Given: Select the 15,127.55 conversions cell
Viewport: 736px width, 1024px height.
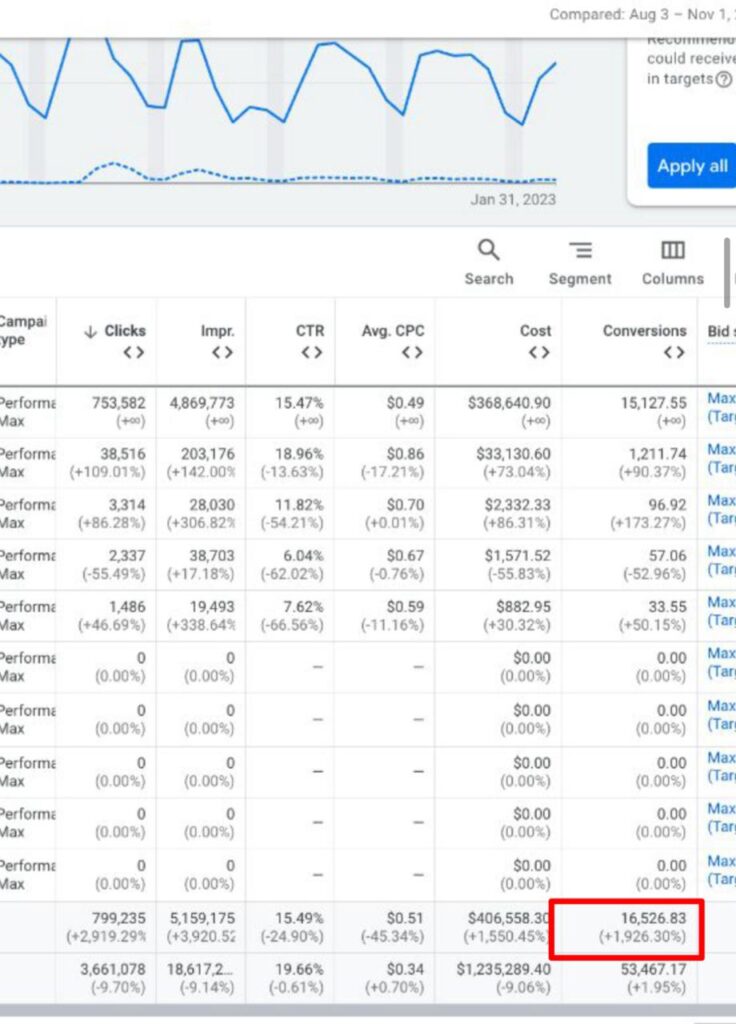Looking at the screenshot, I should (x=630, y=412).
